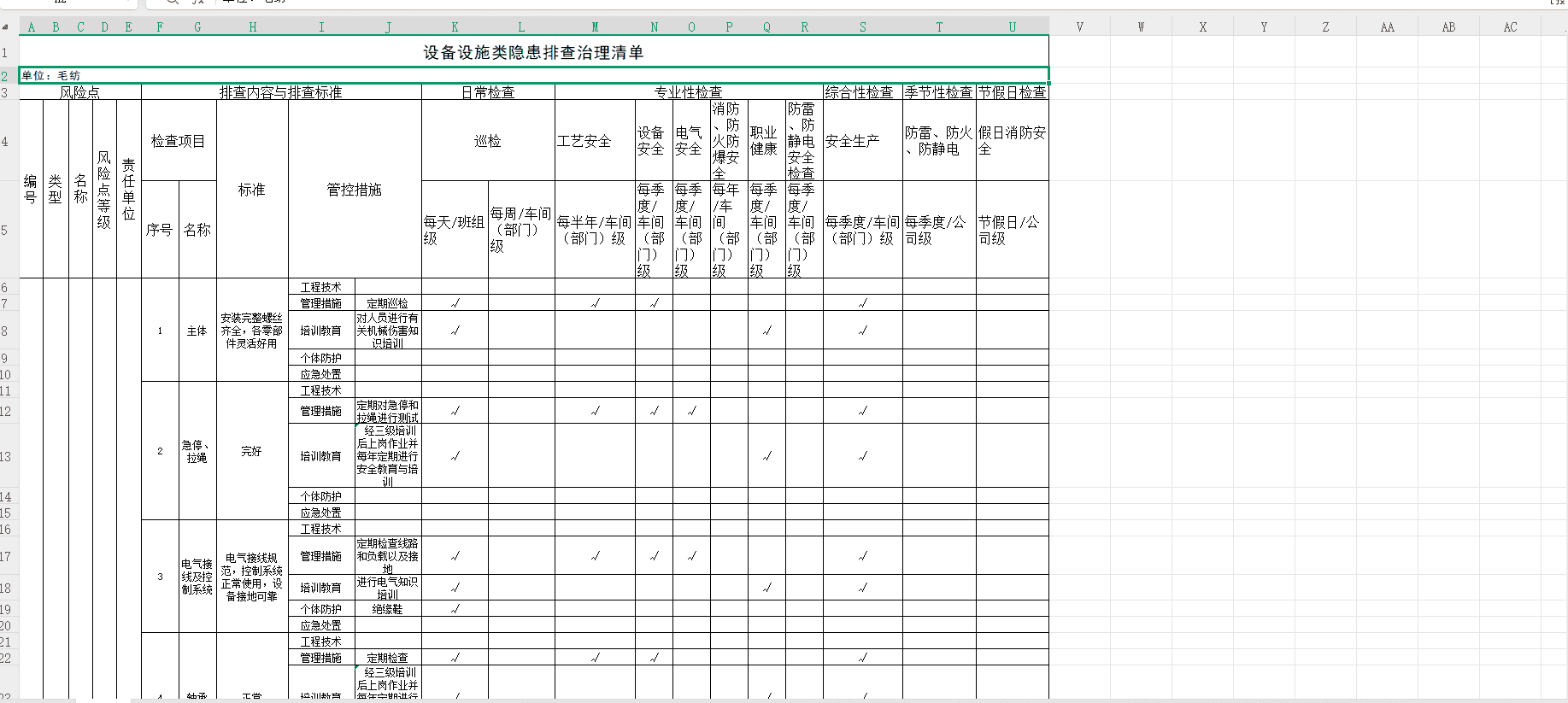Click column H header
The image size is (1568, 703).
point(252,27)
